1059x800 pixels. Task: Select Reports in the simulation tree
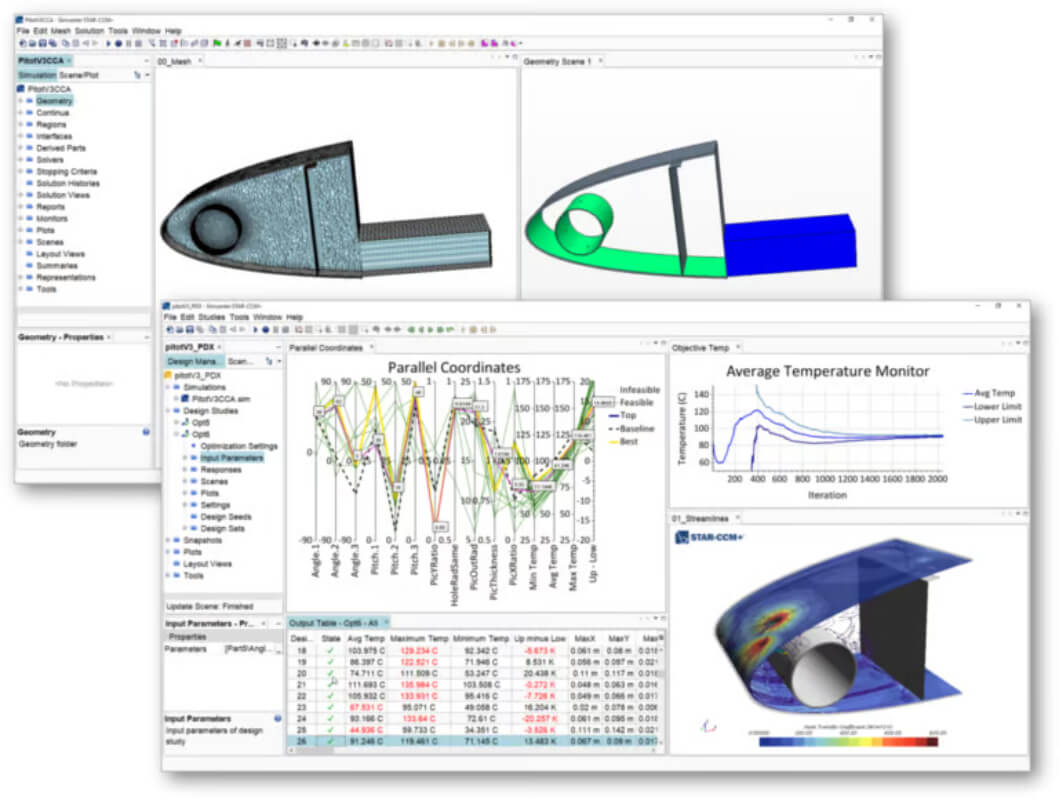point(51,207)
